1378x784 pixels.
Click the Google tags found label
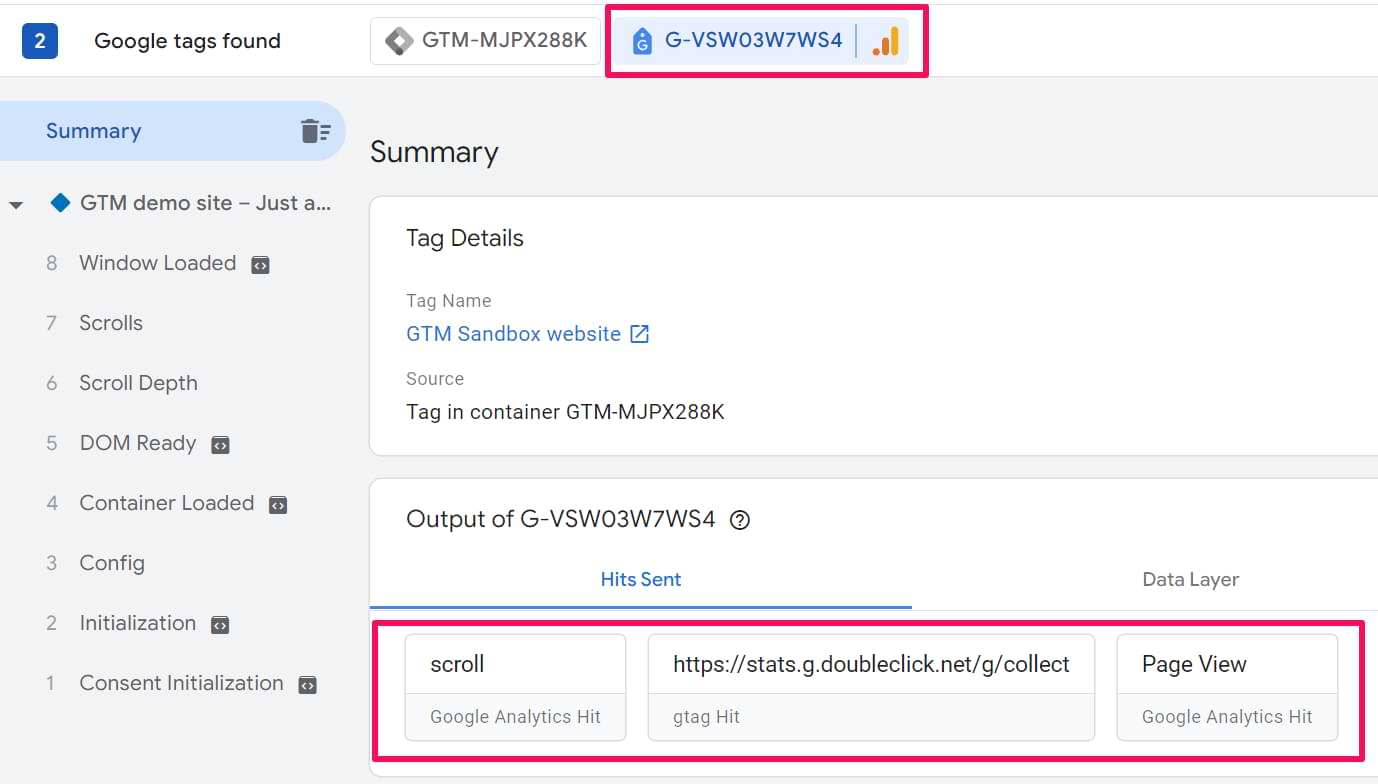pos(187,41)
